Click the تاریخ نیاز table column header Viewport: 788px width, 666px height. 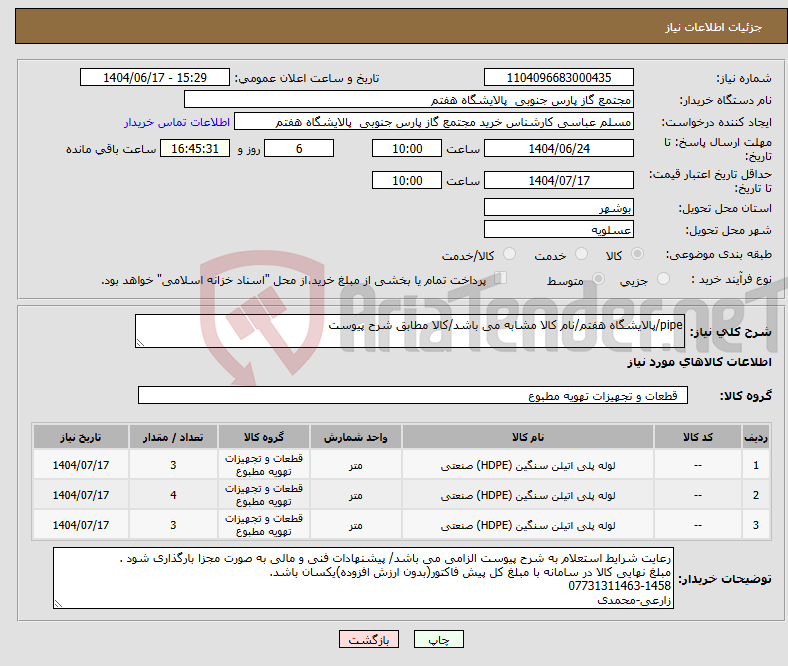pyautogui.click(x=80, y=438)
